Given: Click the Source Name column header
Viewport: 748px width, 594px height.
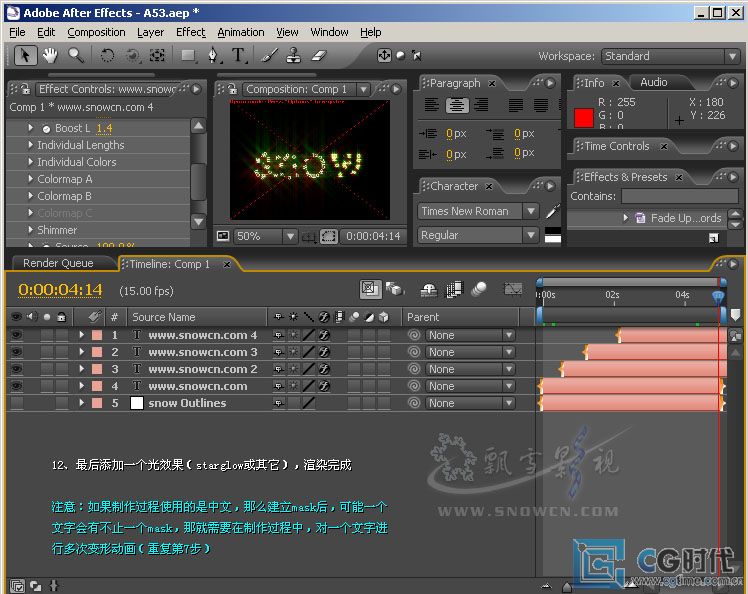Looking at the screenshot, I should pyautogui.click(x=164, y=317).
